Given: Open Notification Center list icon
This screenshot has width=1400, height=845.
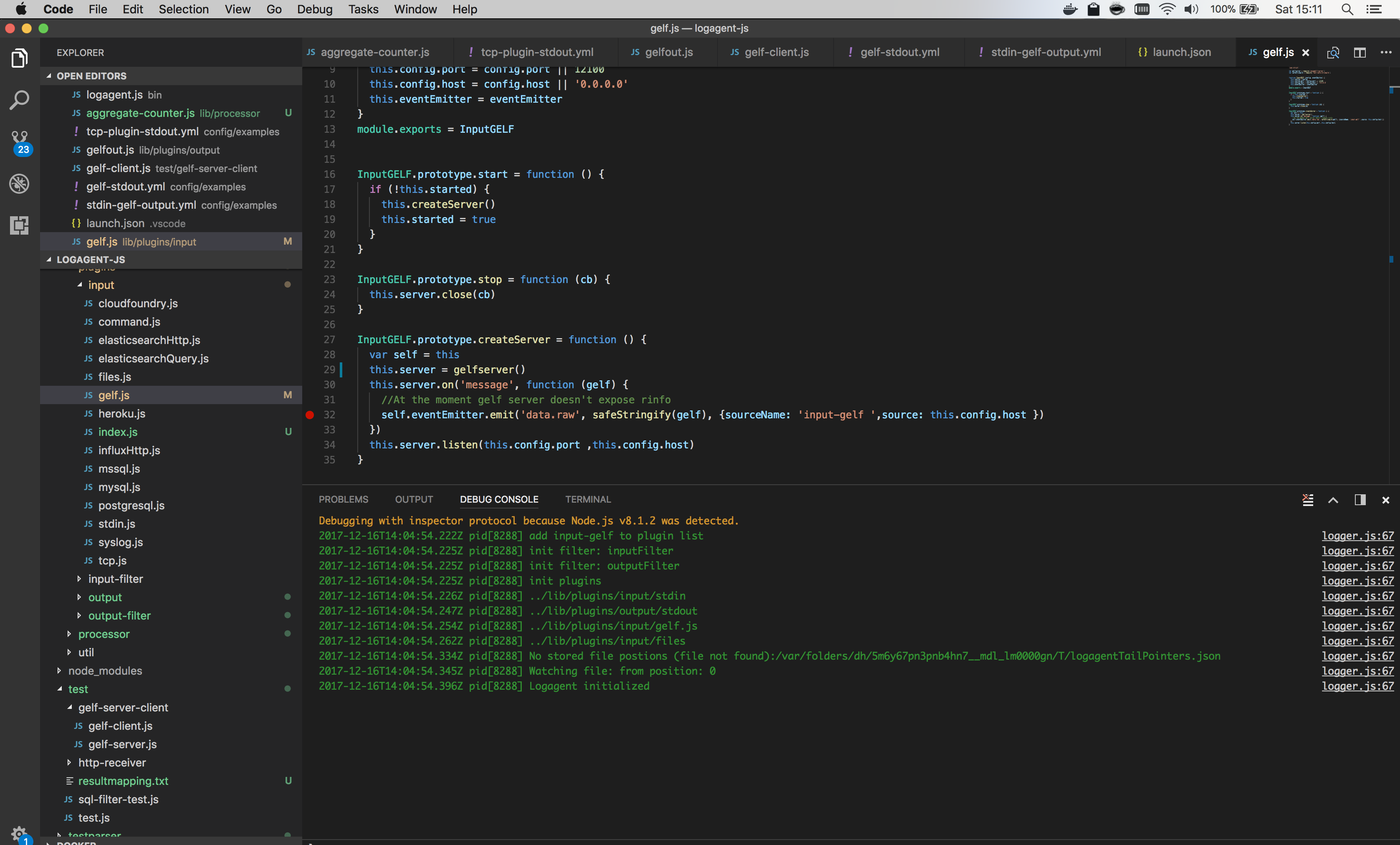Looking at the screenshot, I should click(x=1373, y=9).
